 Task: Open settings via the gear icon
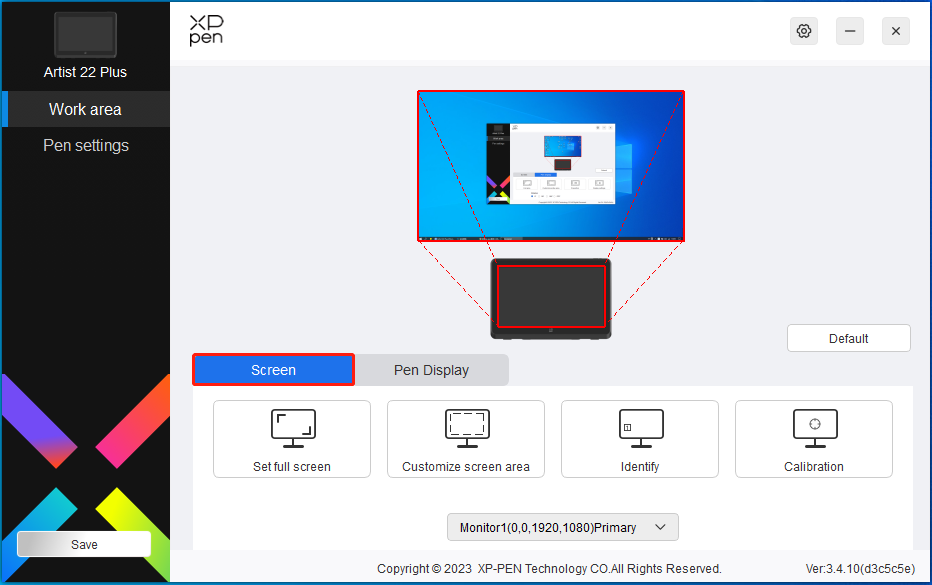pos(804,31)
